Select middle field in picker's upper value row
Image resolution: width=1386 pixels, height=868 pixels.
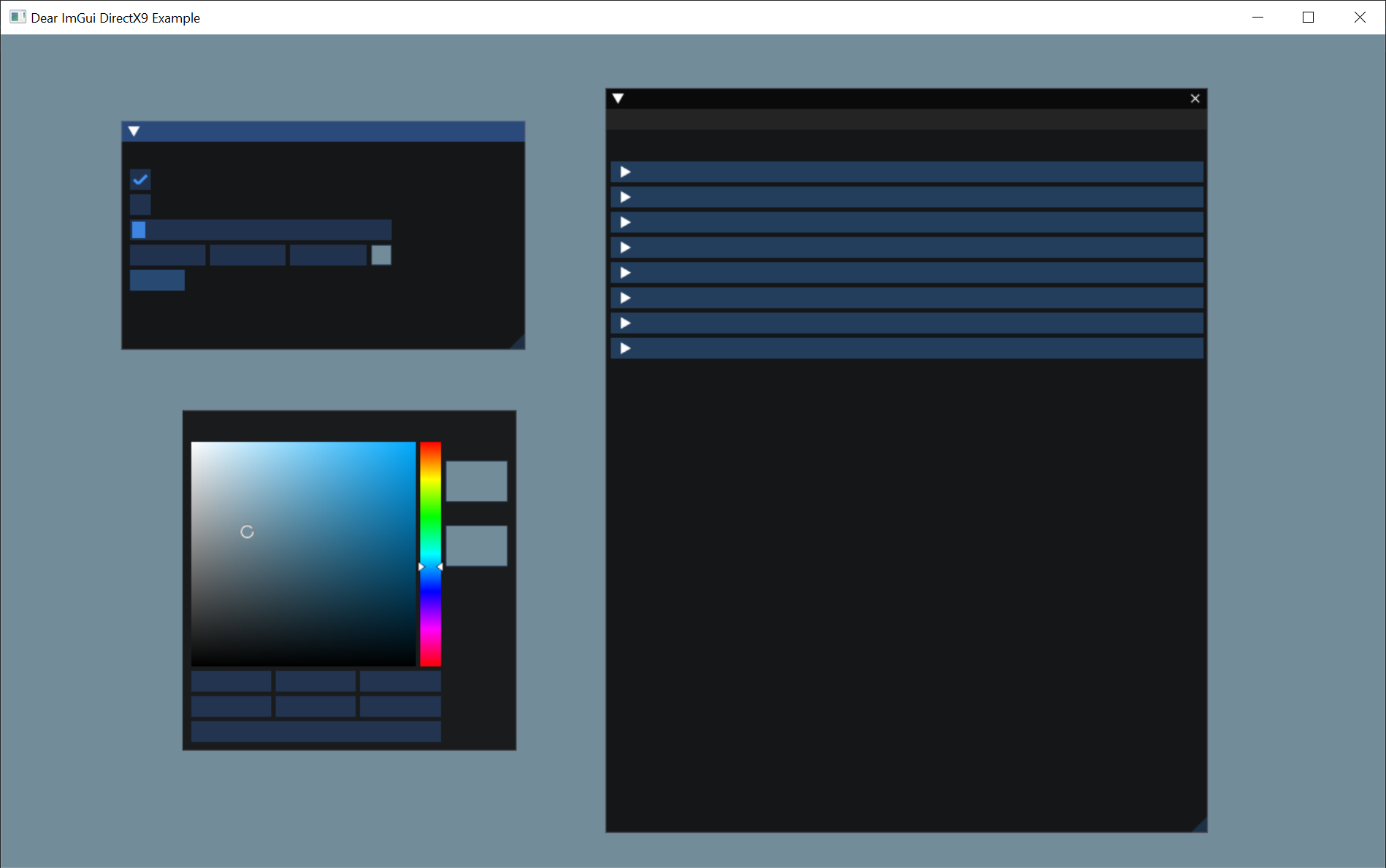click(x=315, y=681)
